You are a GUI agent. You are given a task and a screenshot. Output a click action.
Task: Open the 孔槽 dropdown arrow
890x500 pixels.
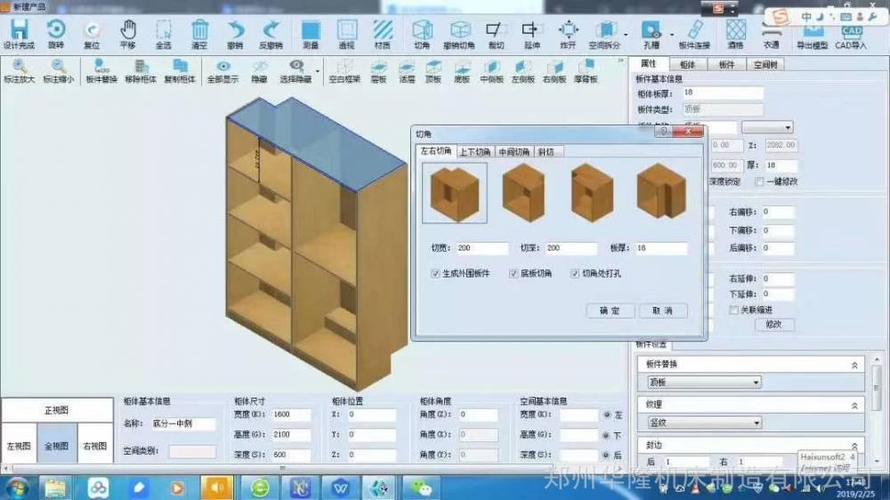[x=672, y=35]
